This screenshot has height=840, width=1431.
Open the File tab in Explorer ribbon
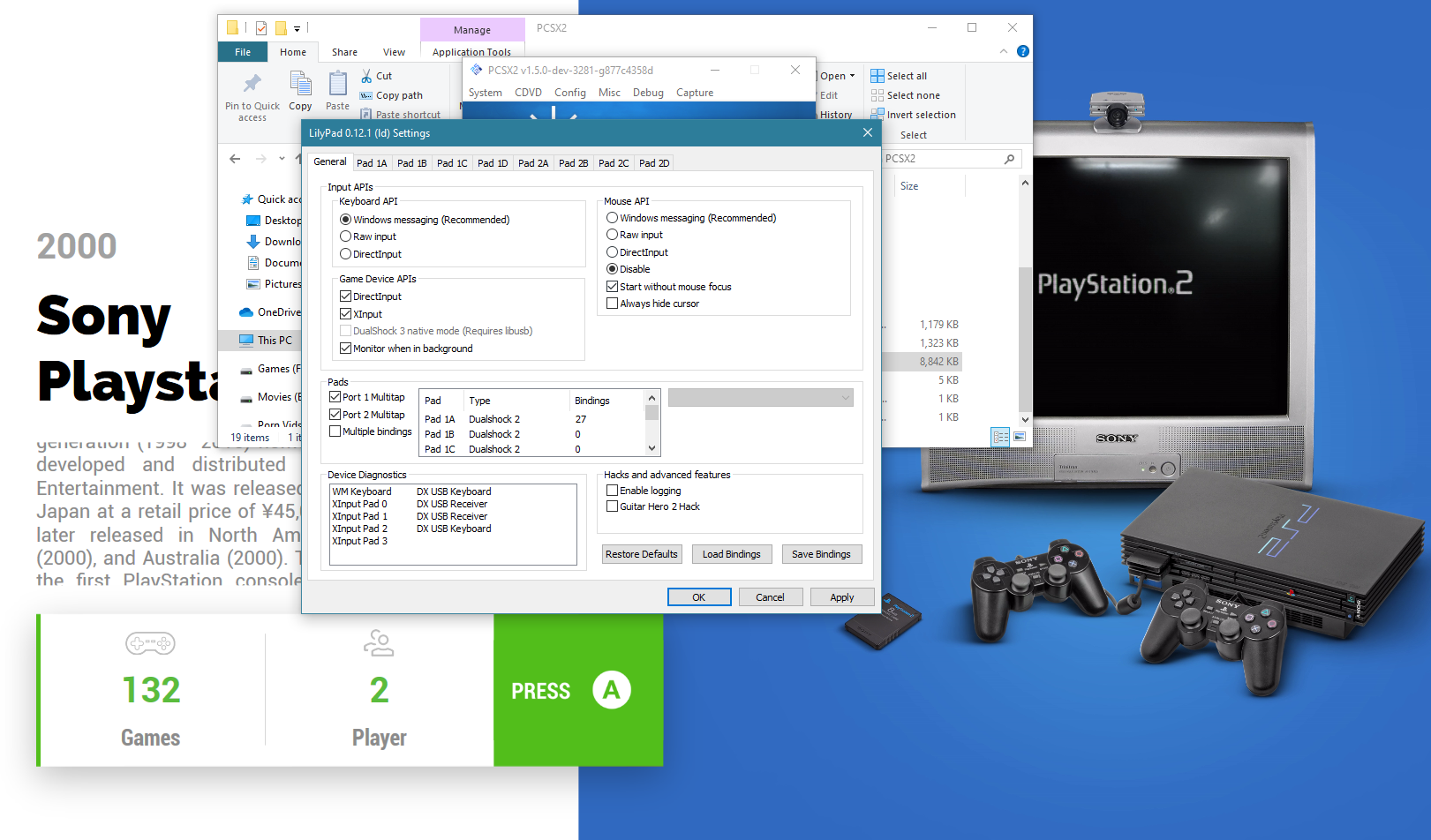(x=243, y=52)
